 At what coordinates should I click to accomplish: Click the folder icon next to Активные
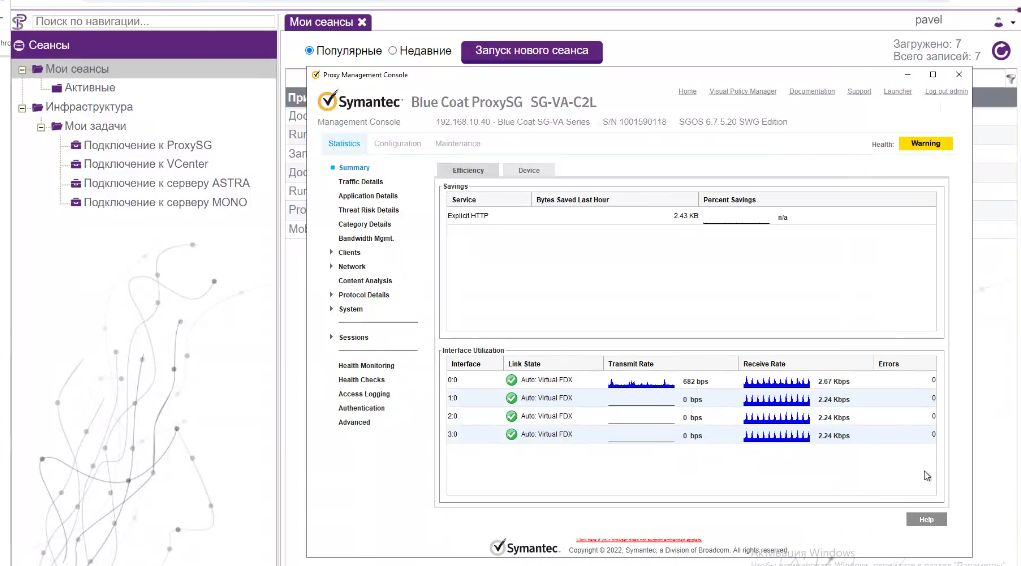coord(57,88)
